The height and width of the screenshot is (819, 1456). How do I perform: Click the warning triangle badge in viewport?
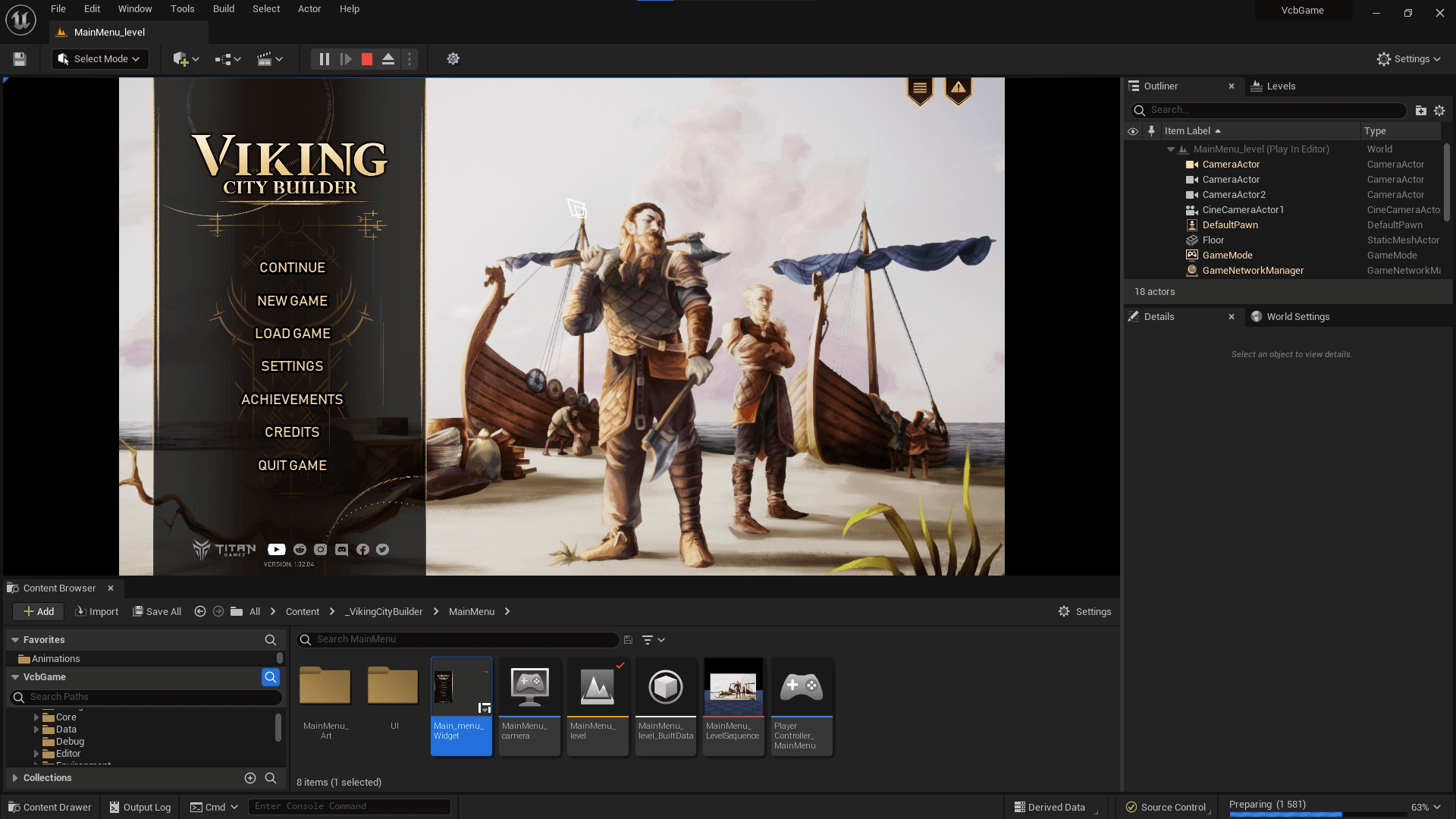[959, 90]
